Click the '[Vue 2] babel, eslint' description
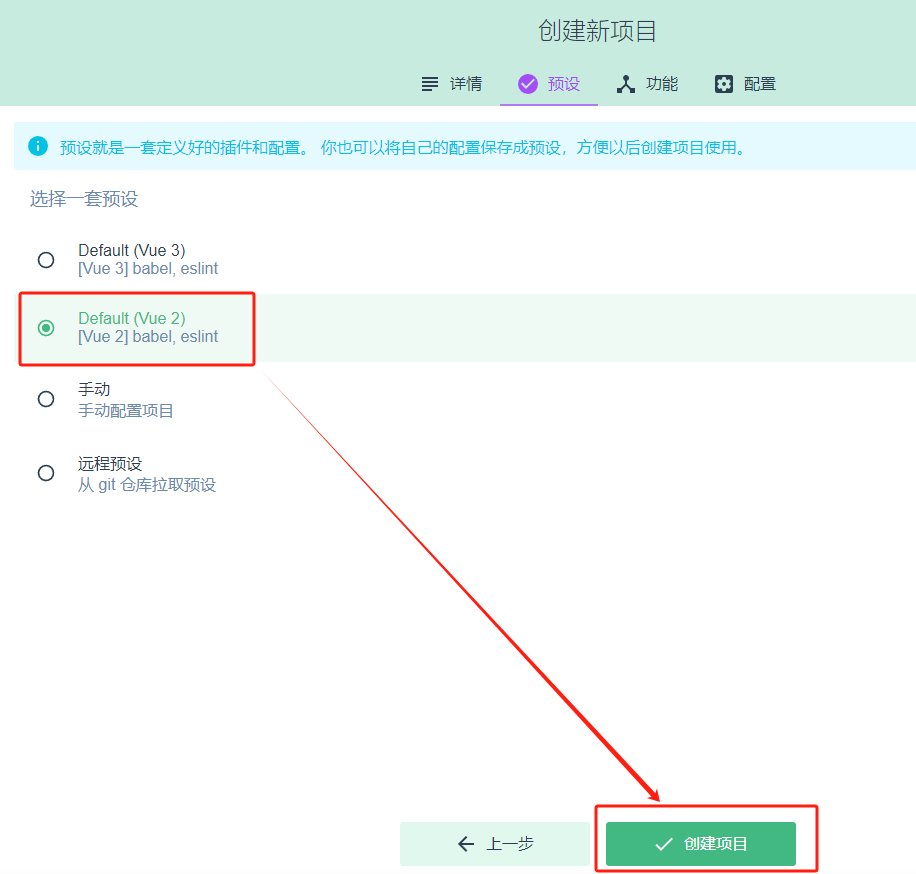 pos(148,337)
